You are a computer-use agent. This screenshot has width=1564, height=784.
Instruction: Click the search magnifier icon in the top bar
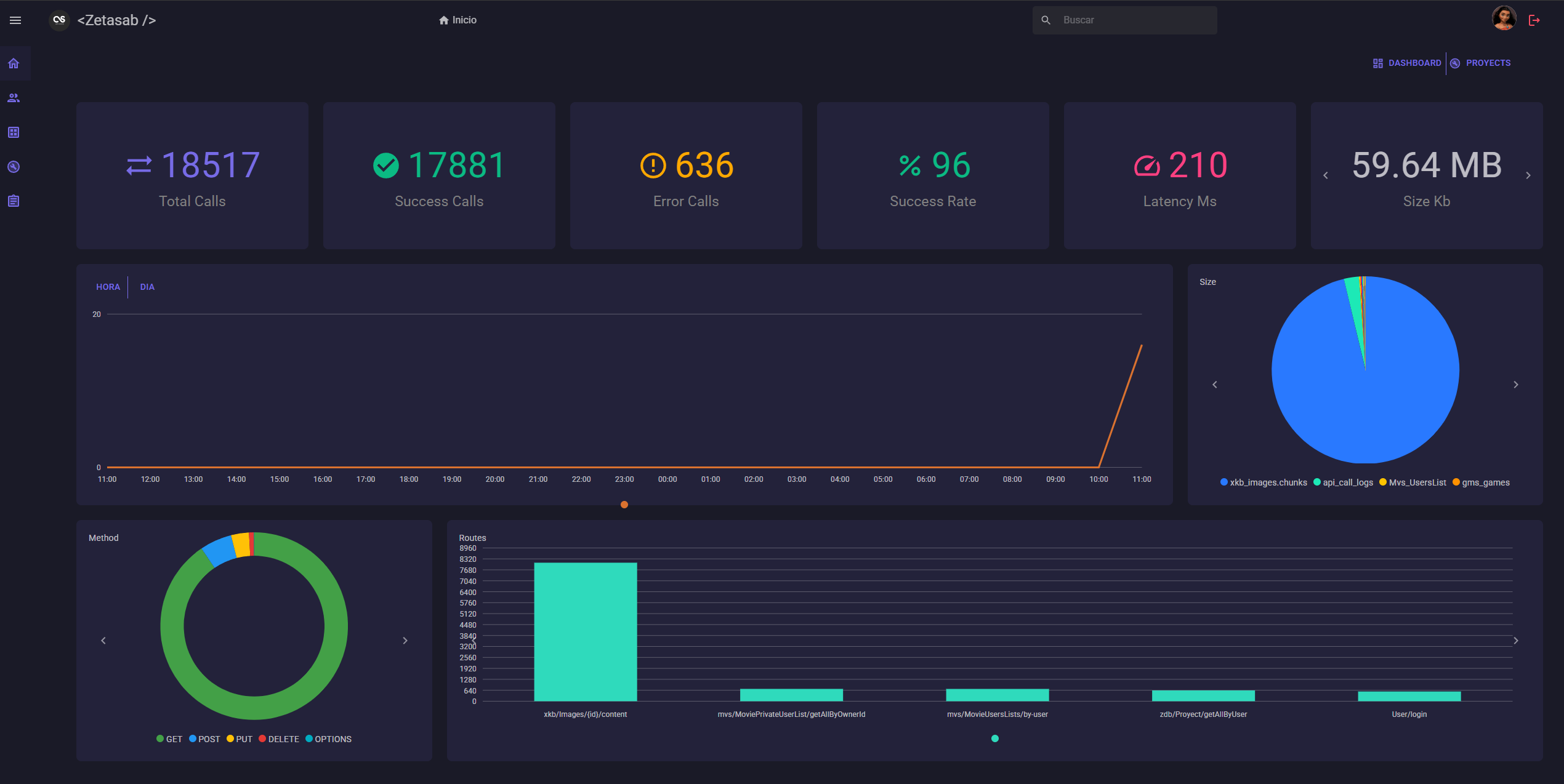(1046, 20)
